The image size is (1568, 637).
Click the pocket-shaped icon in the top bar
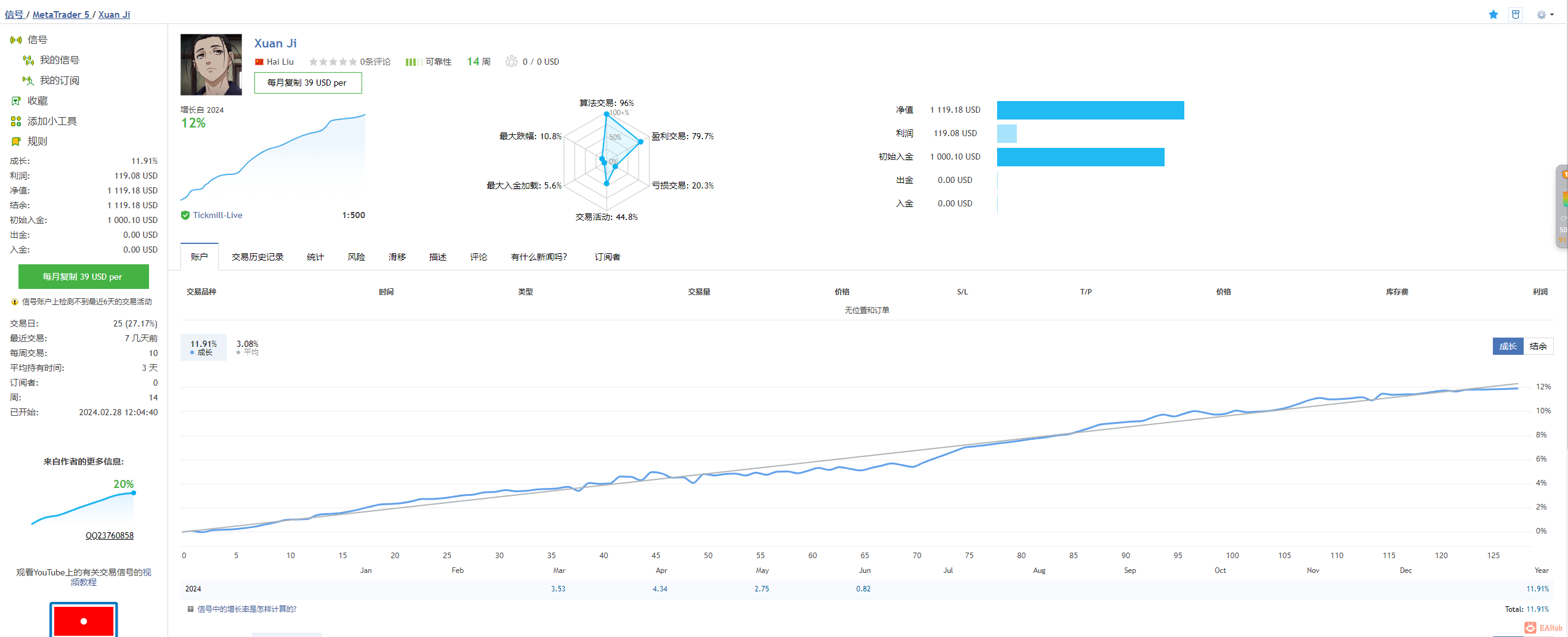coord(1516,15)
